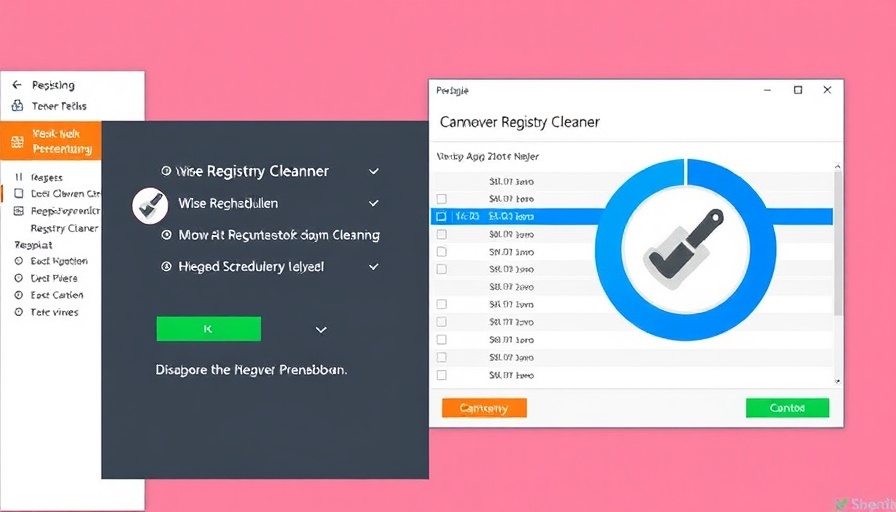The width and height of the screenshot is (896, 512).
Task: Click the green "K" button in the dark panel
Action: (x=209, y=329)
